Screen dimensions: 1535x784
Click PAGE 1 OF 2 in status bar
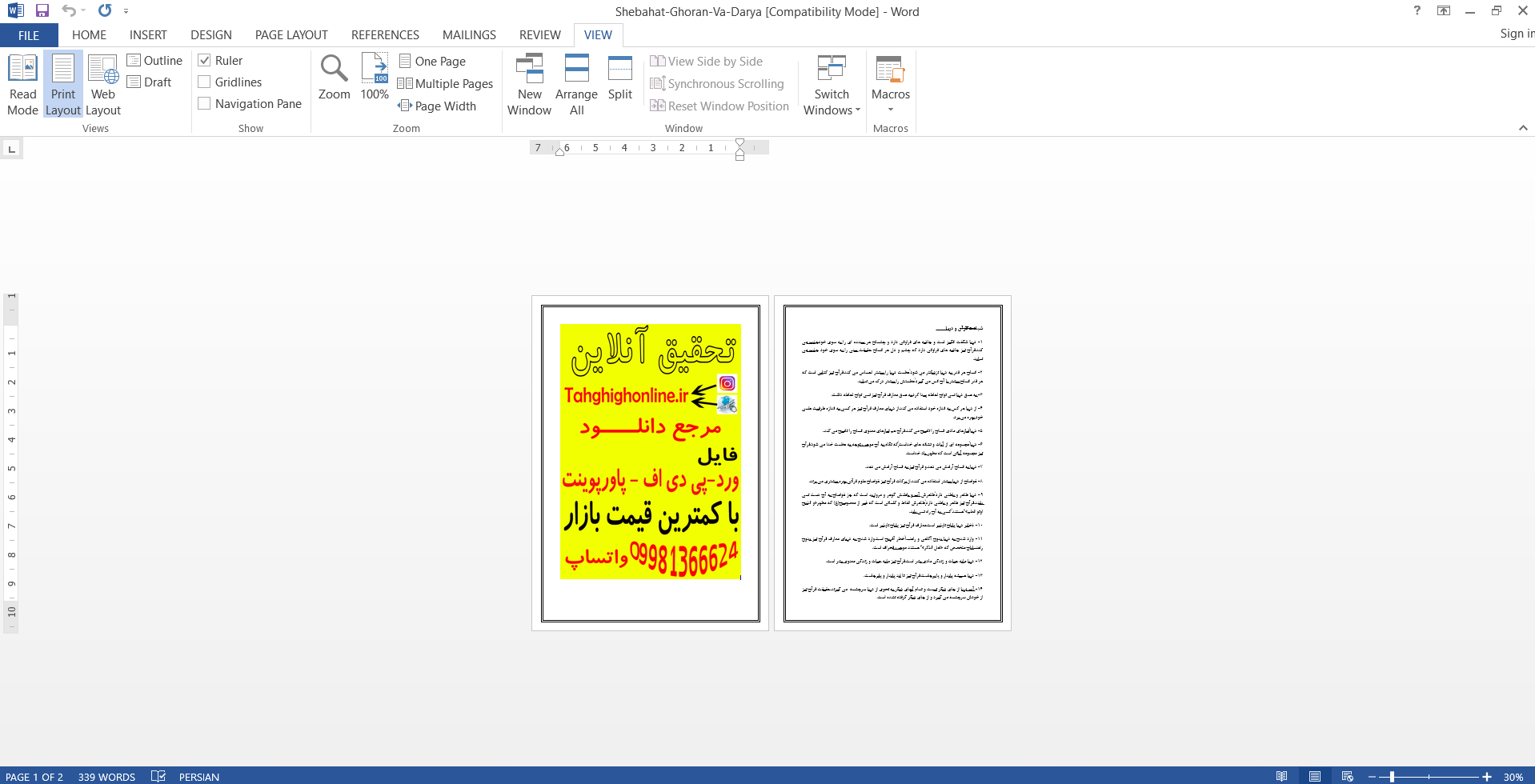34,777
